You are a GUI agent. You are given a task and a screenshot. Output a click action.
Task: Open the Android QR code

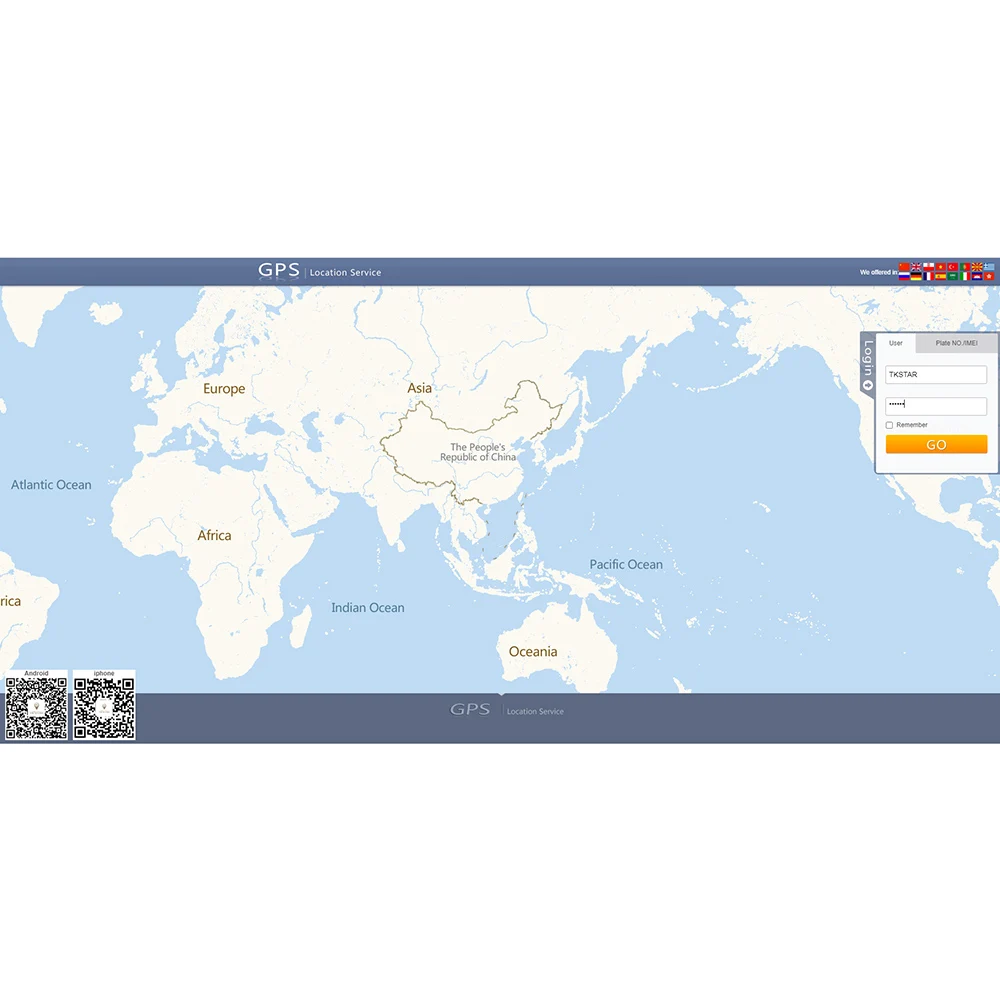(36, 708)
